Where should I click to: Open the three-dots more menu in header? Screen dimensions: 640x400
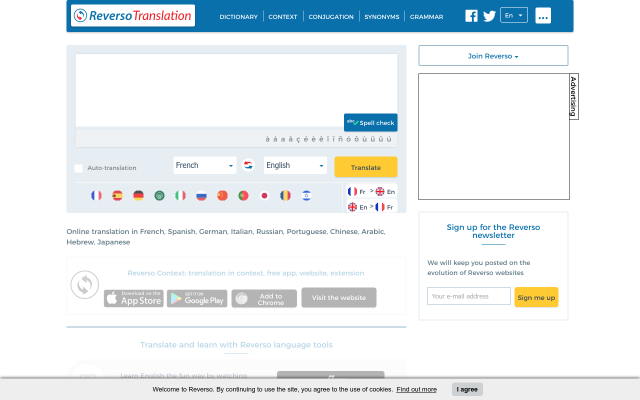pos(543,16)
